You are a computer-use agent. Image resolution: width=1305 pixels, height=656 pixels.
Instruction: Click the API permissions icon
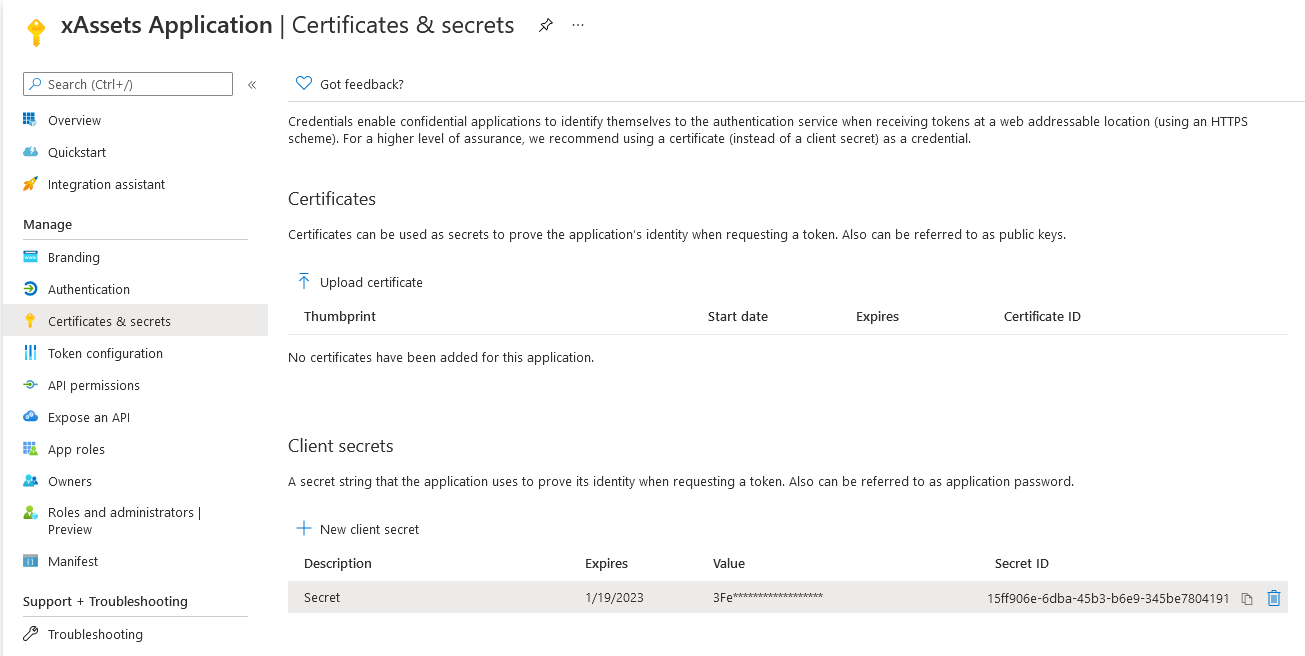(x=31, y=385)
